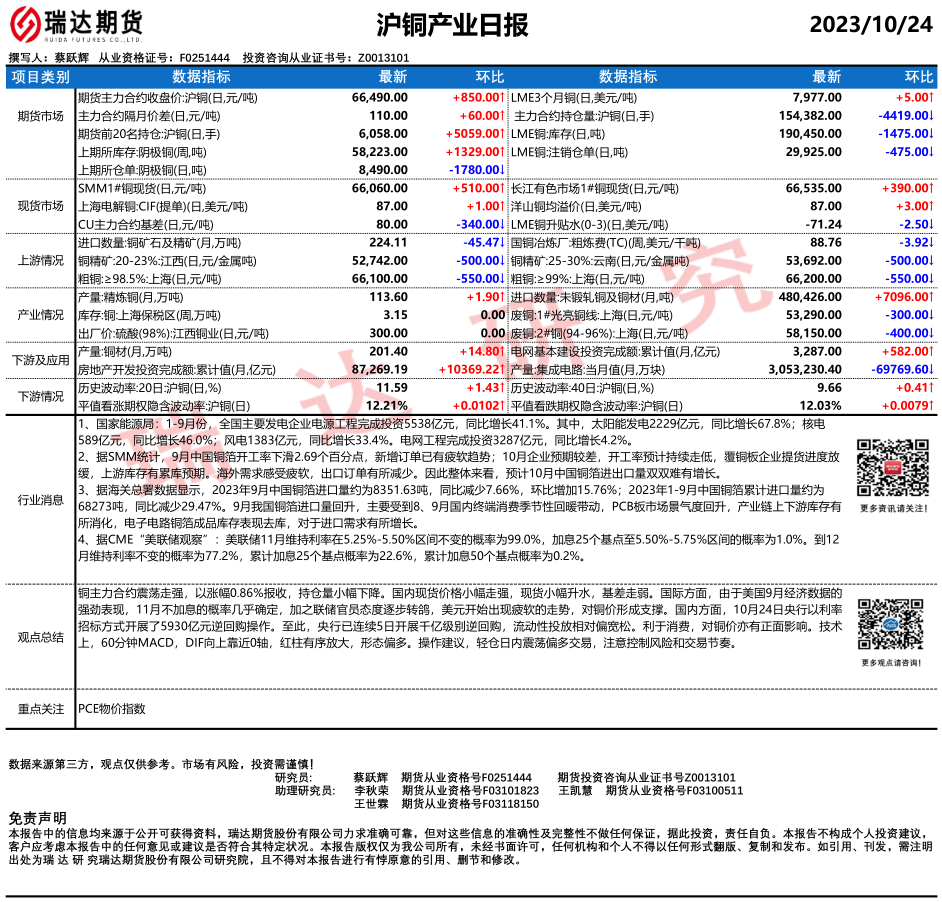Select the 现货市场 category cell

point(40,206)
